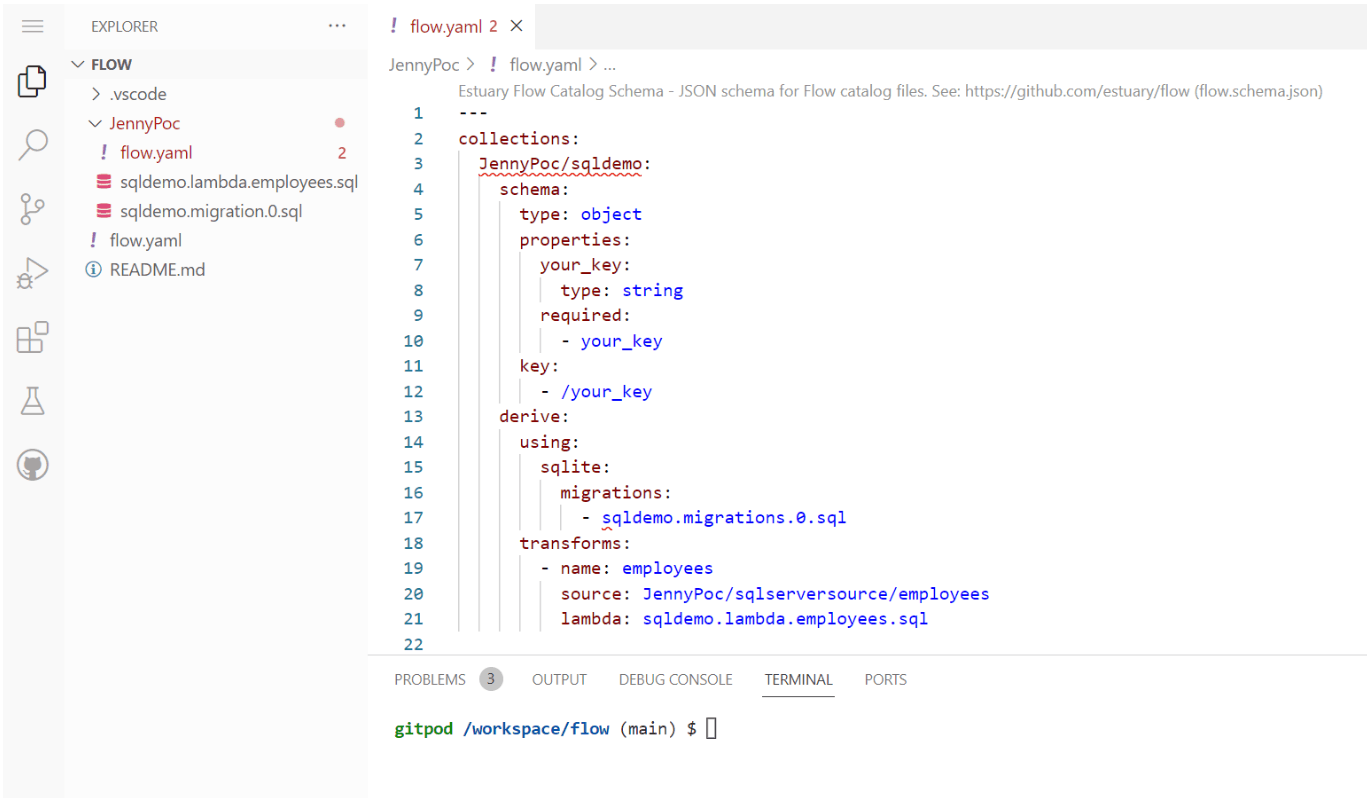Click 'sqldemo.lambda.employees.sql' lambda value on line 21
1372x806 pixels.
[x=785, y=619]
